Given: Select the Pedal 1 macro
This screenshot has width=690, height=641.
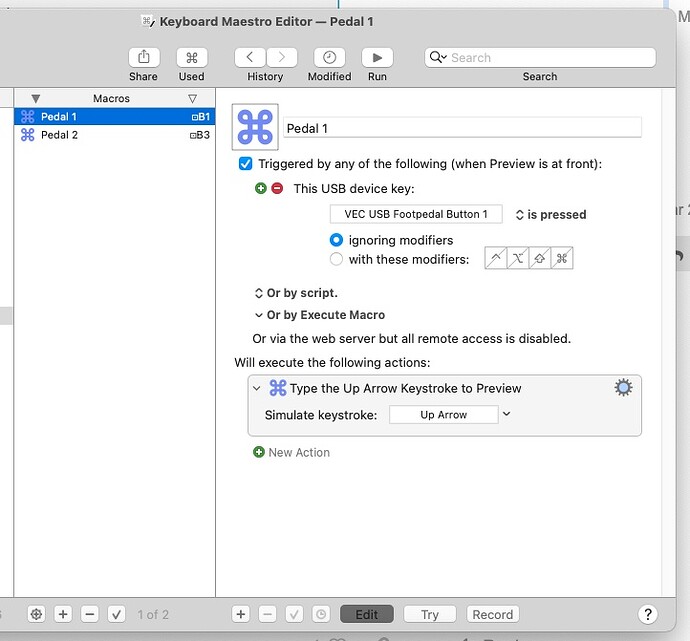Looking at the screenshot, I should (114, 117).
